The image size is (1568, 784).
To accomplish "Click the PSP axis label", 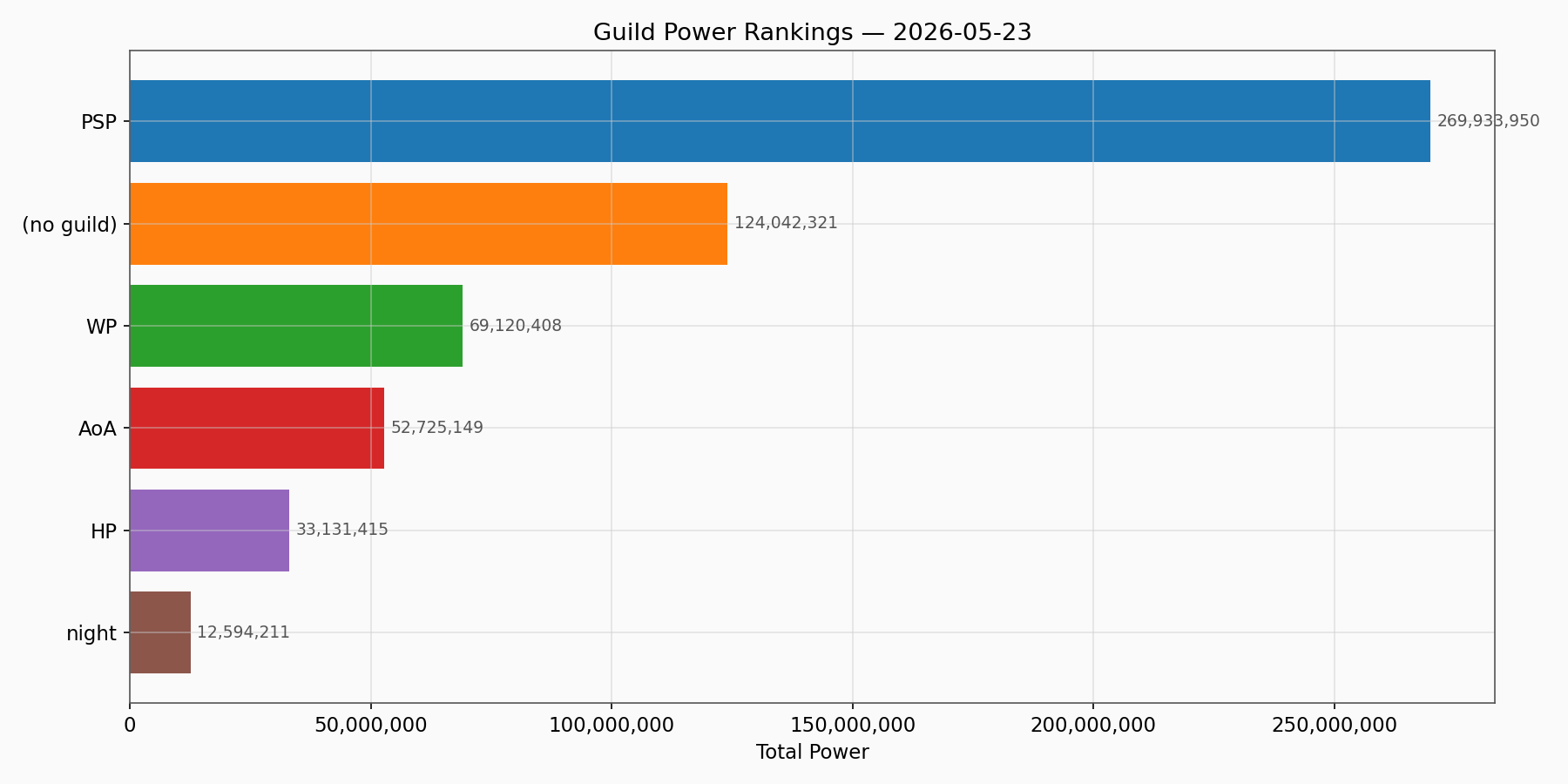I will [x=98, y=123].
